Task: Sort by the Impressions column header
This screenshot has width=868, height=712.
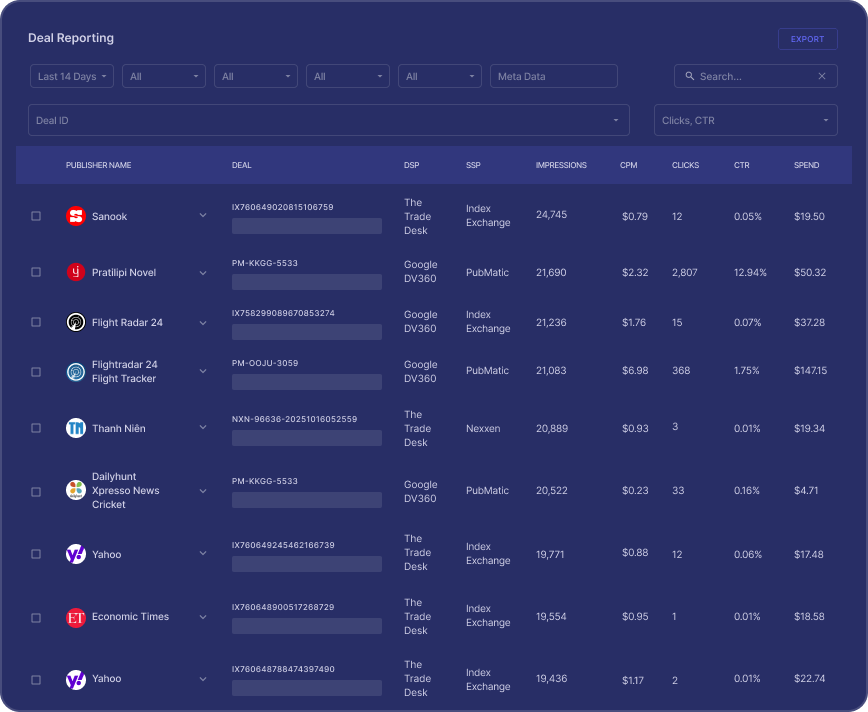Action: click(561, 165)
